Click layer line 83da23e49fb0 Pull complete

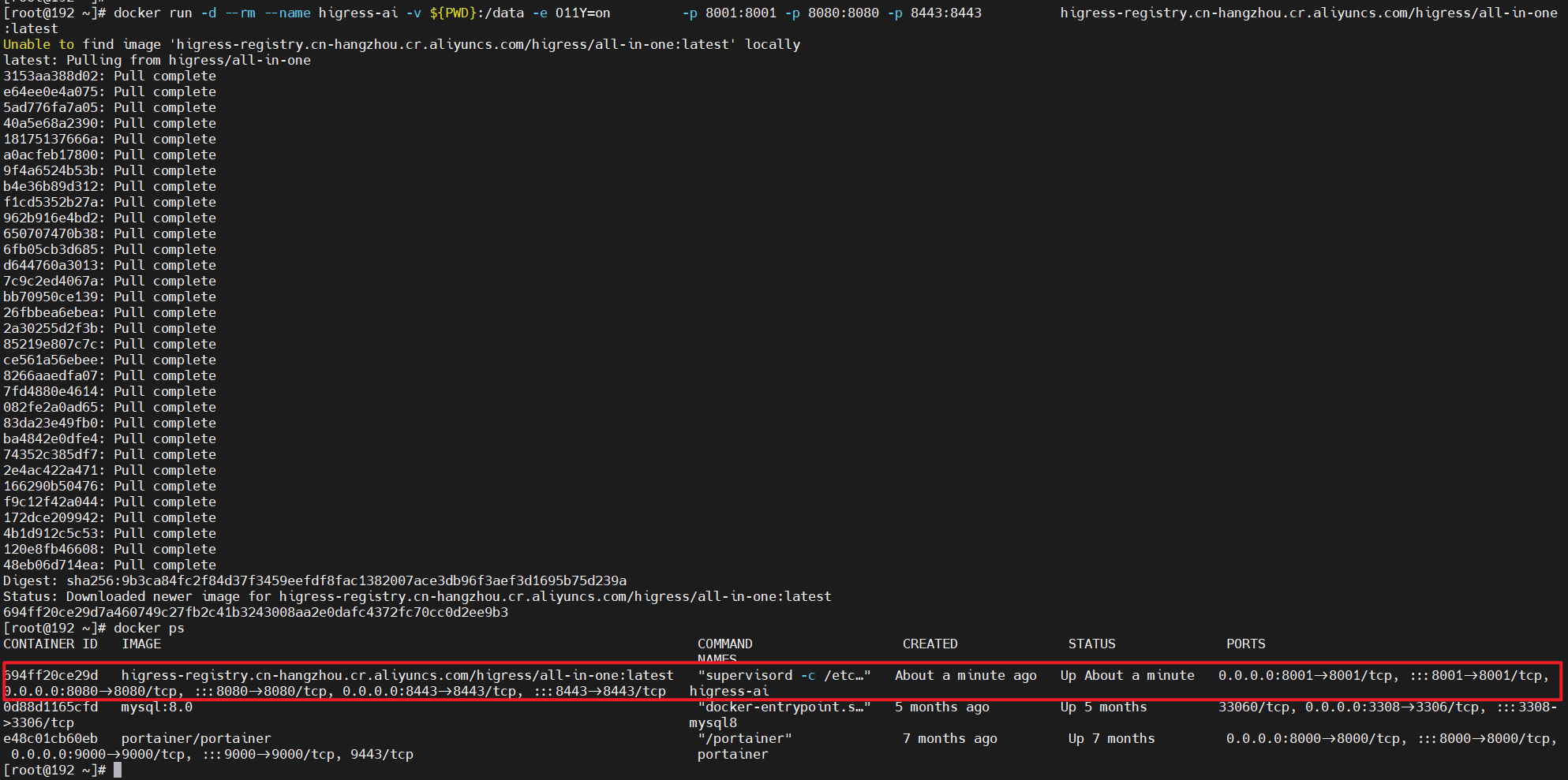110,423
